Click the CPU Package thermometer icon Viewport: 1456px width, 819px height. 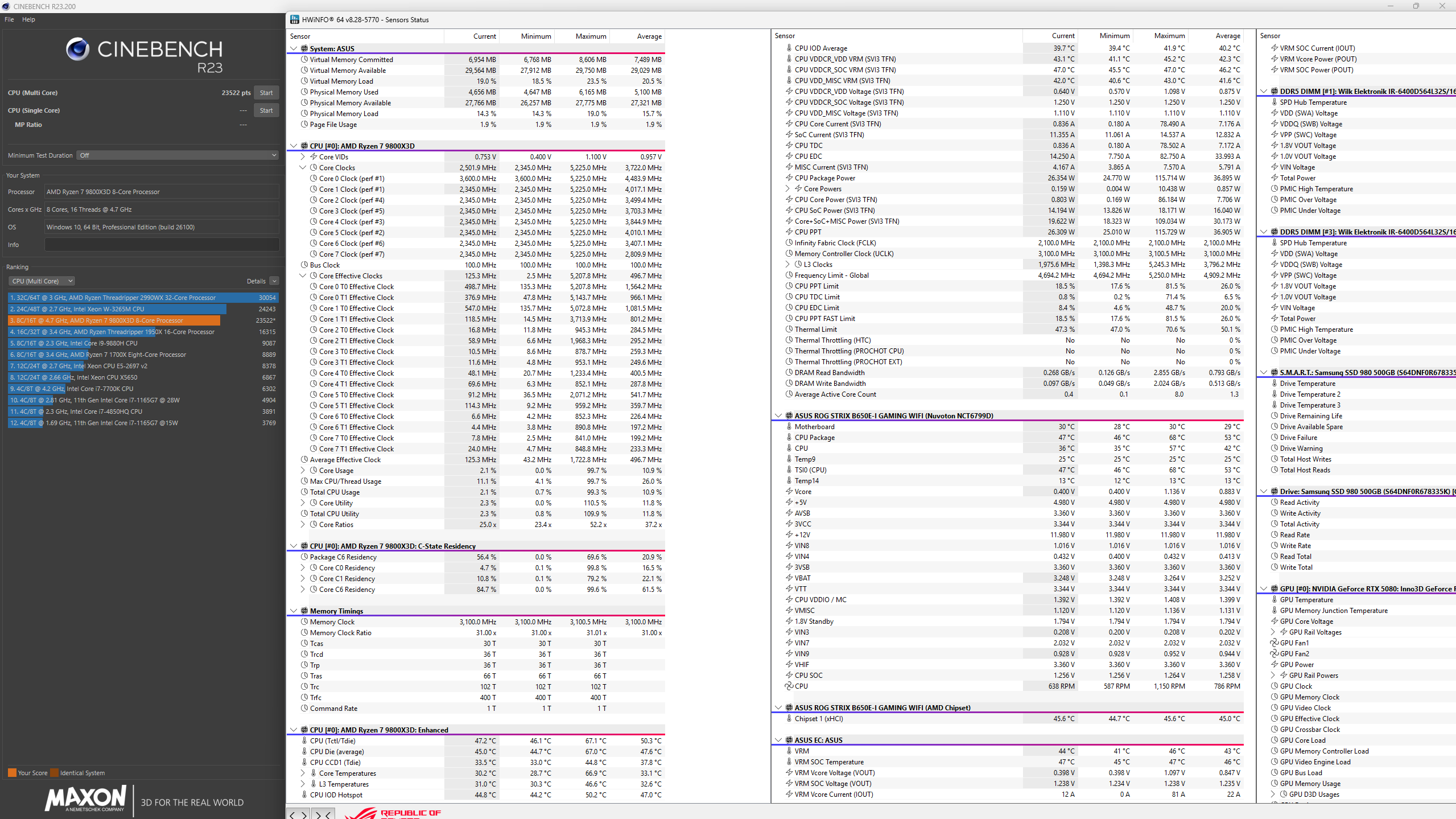789,437
